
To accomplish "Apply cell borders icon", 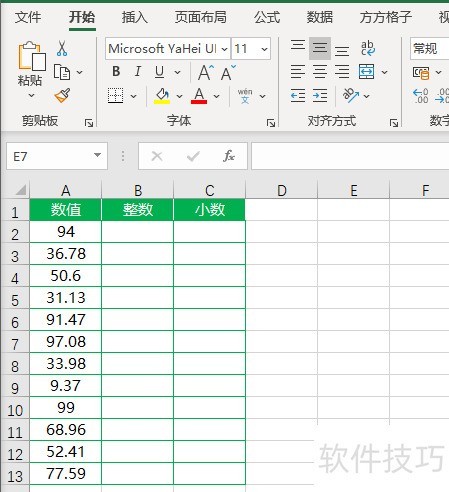I will tap(116, 96).
